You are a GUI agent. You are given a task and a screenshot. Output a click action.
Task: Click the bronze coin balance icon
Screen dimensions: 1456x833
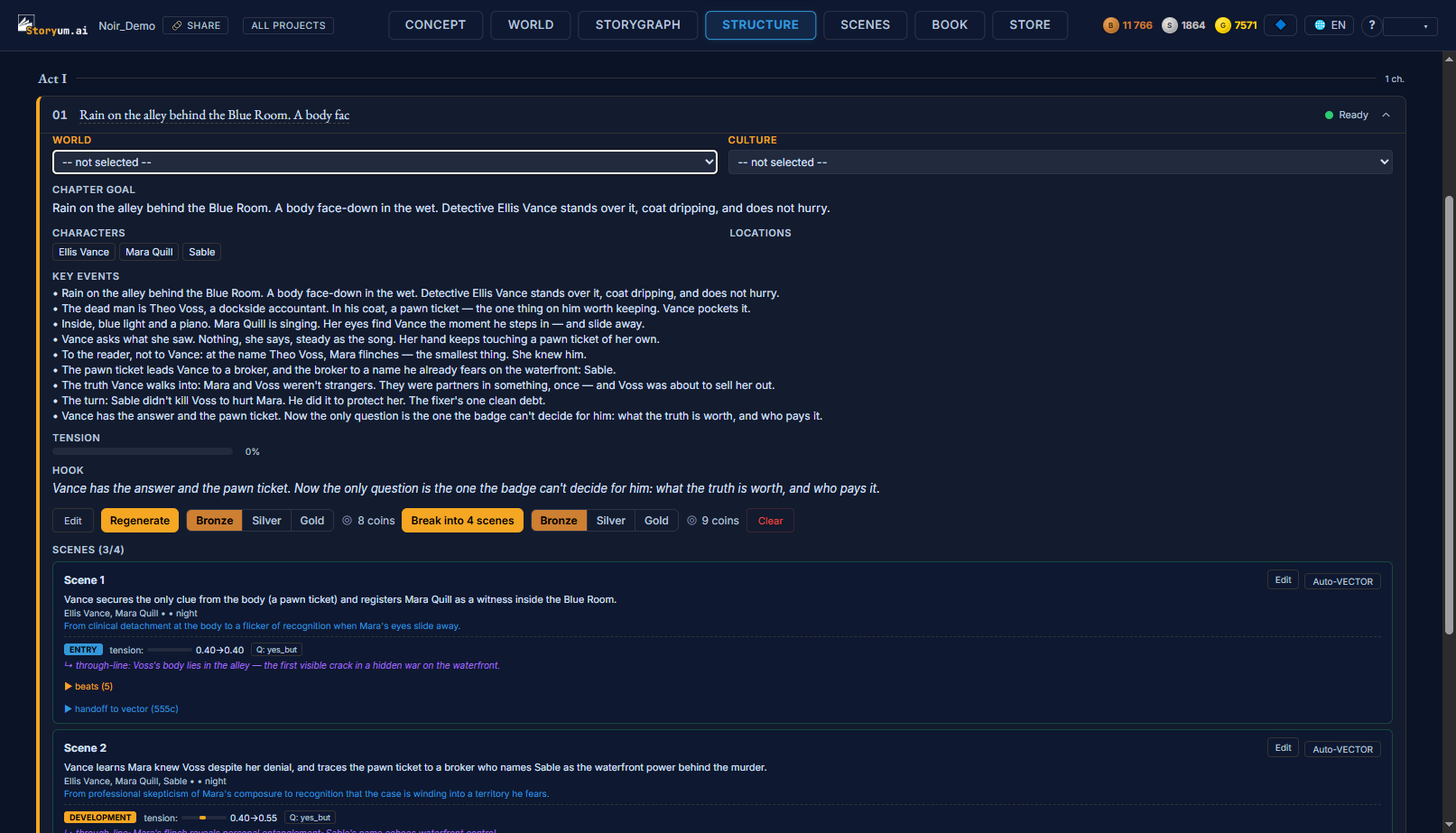(1110, 25)
